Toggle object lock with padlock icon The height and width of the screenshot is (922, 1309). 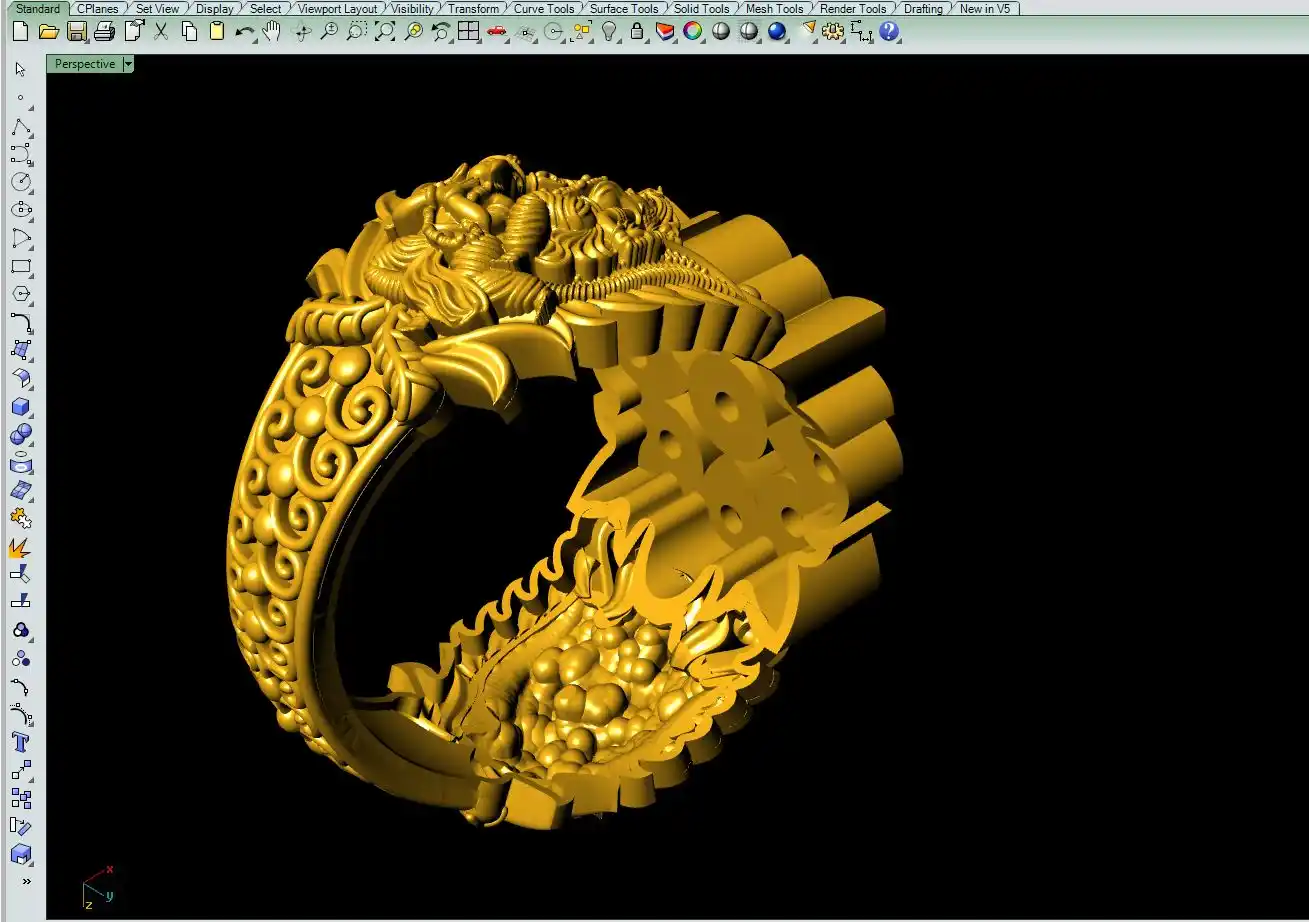pos(637,31)
